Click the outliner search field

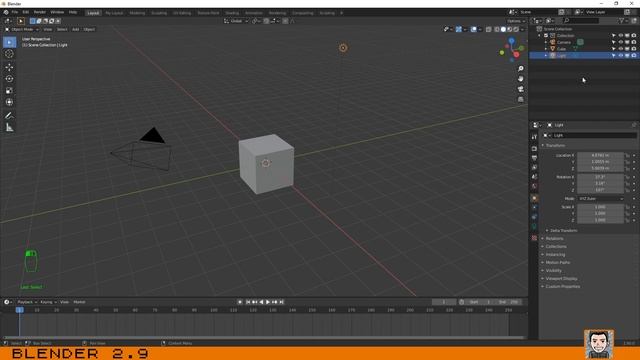click(x=581, y=20)
